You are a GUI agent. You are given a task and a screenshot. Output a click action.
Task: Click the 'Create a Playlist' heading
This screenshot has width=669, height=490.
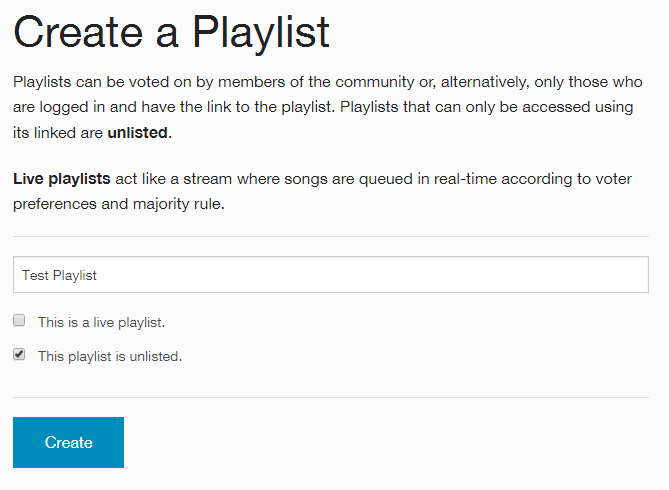click(171, 33)
